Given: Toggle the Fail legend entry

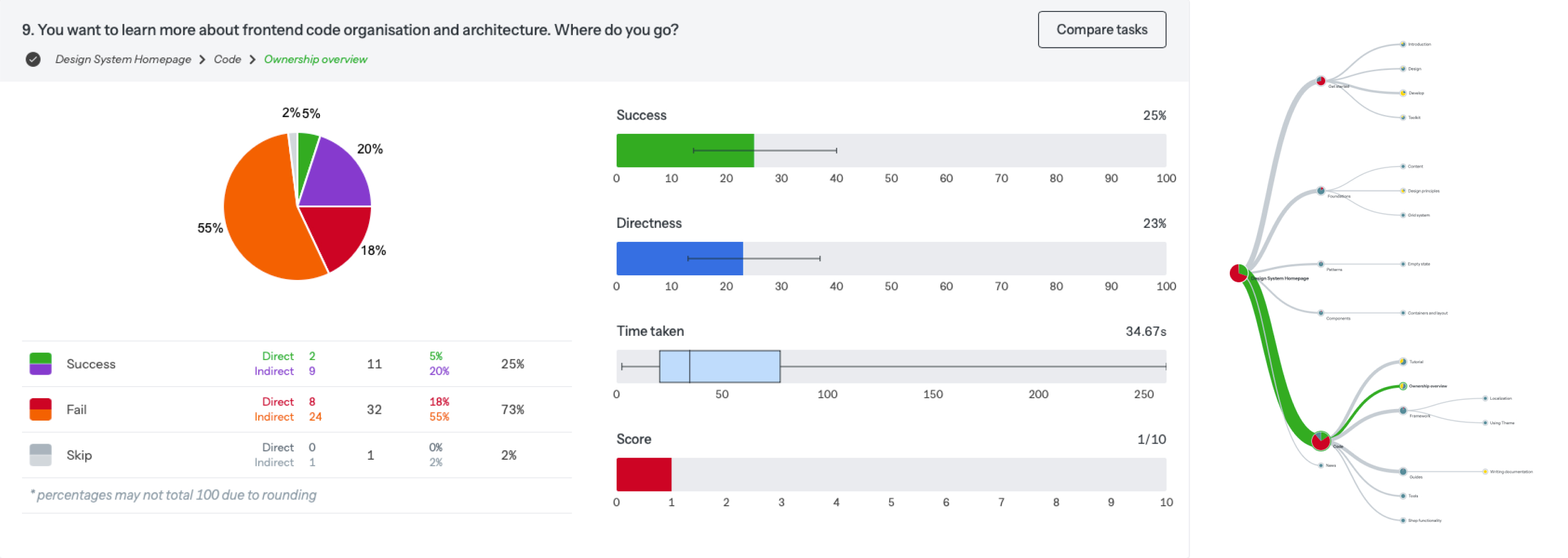Looking at the screenshot, I should [40, 409].
